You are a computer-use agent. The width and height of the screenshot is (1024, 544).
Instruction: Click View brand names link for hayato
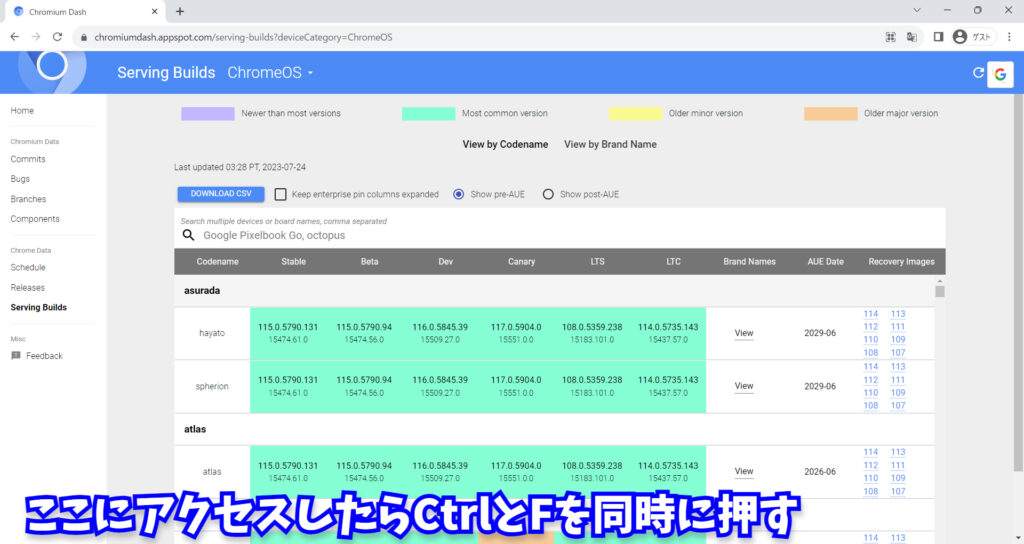[743, 333]
